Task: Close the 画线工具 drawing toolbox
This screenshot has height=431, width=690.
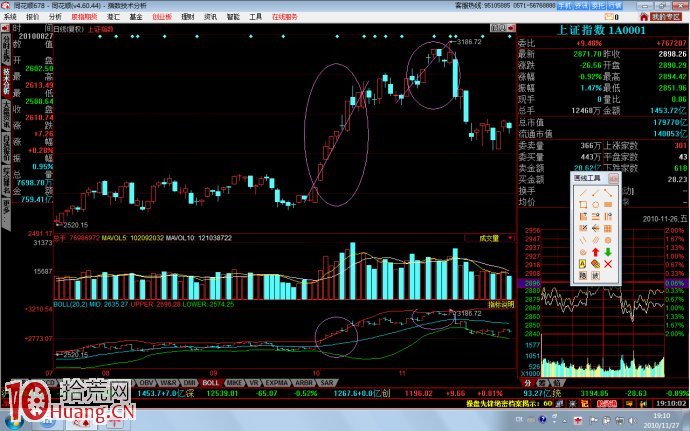Action: click(613, 178)
